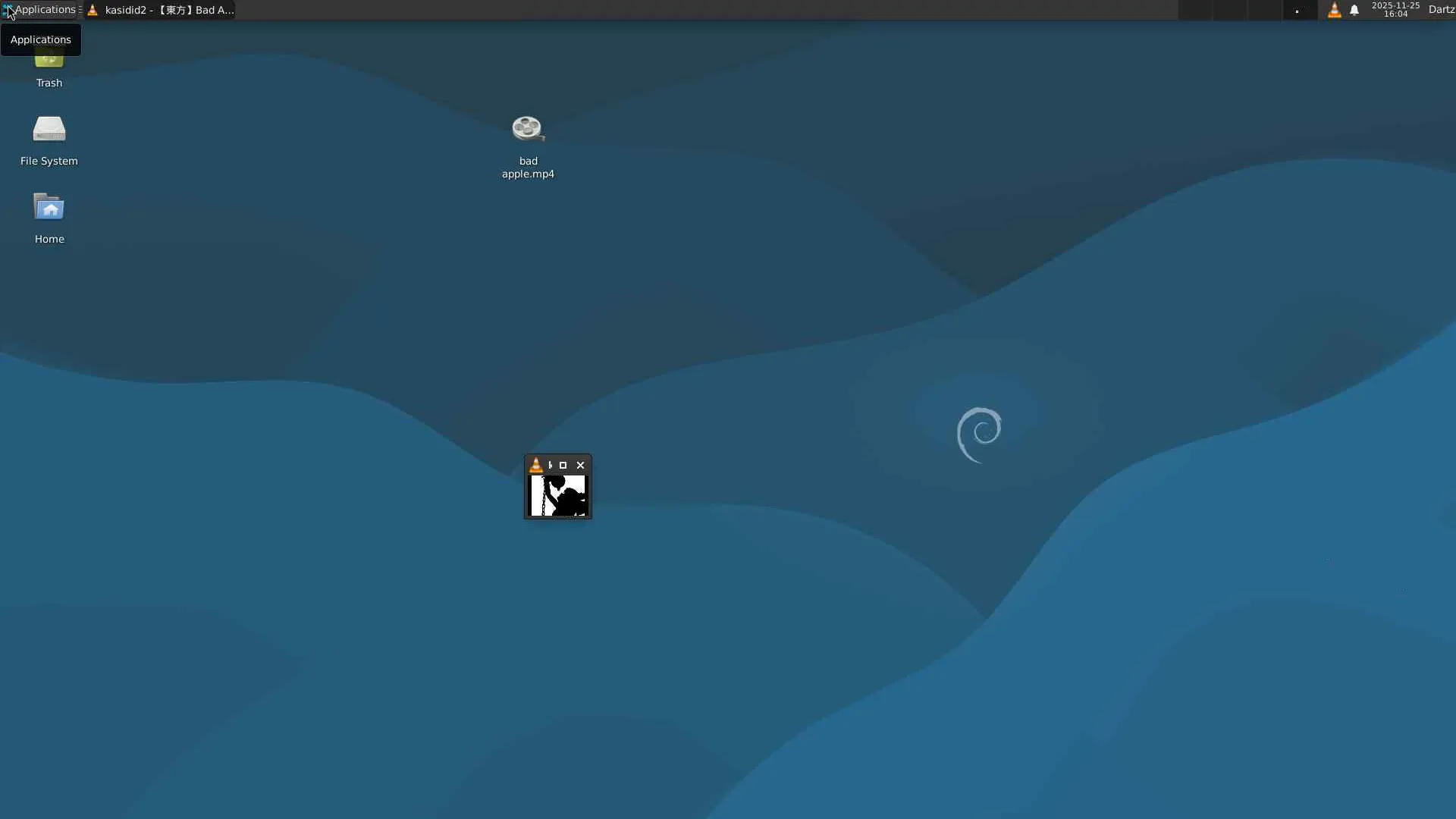The width and height of the screenshot is (1456, 819).
Task: Switch to the first workspace in pager
Action: pyautogui.click(x=1195, y=10)
